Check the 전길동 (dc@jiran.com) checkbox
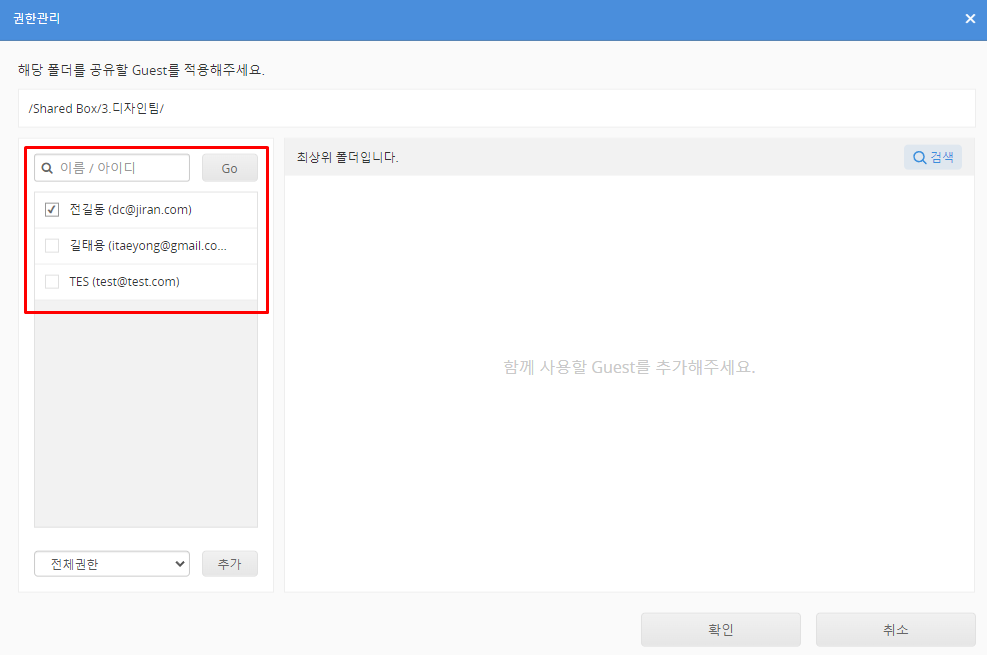 click(x=52, y=210)
